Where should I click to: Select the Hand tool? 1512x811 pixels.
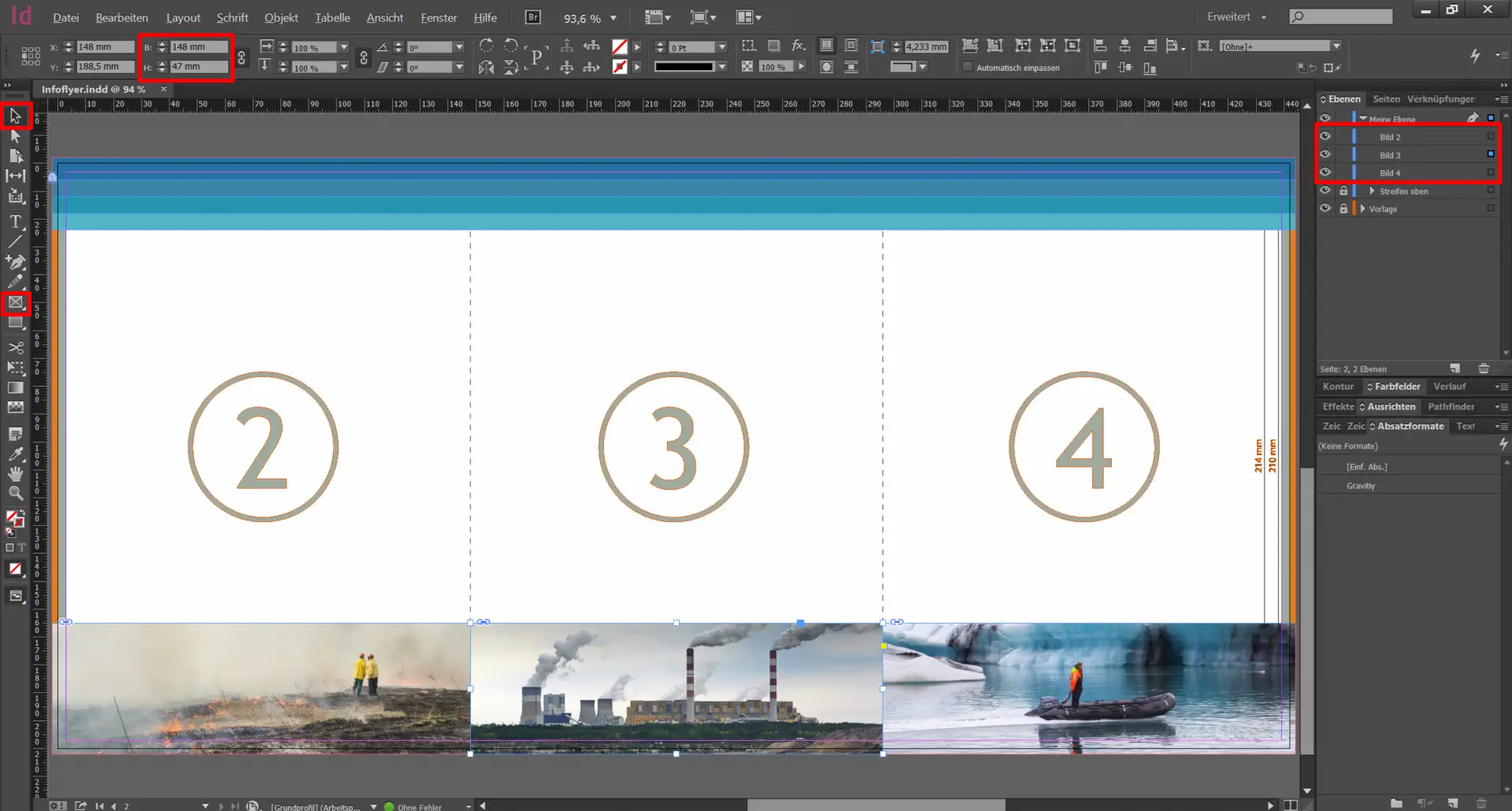coord(15,474)
